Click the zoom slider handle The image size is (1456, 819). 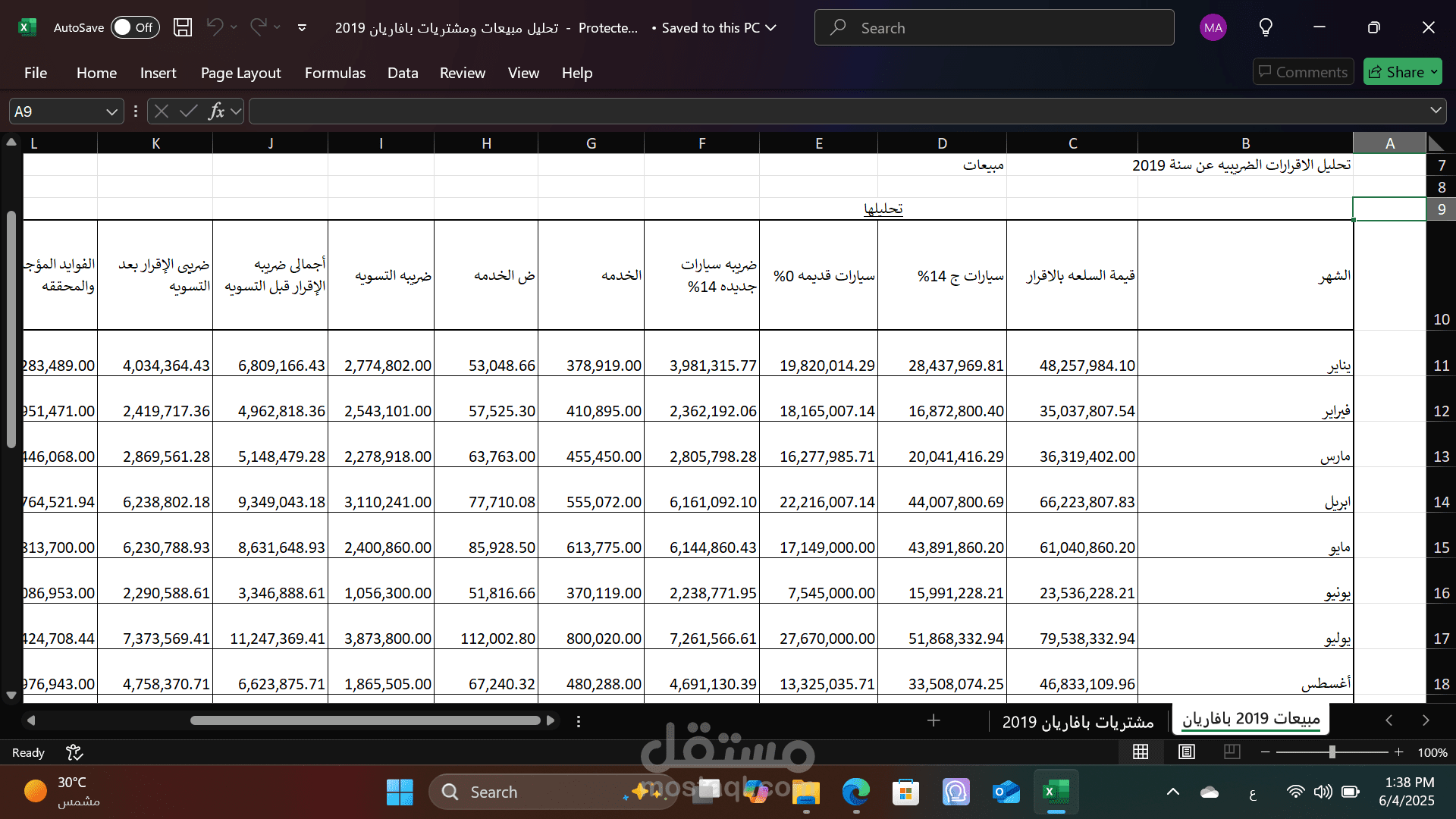(1332, 752)
